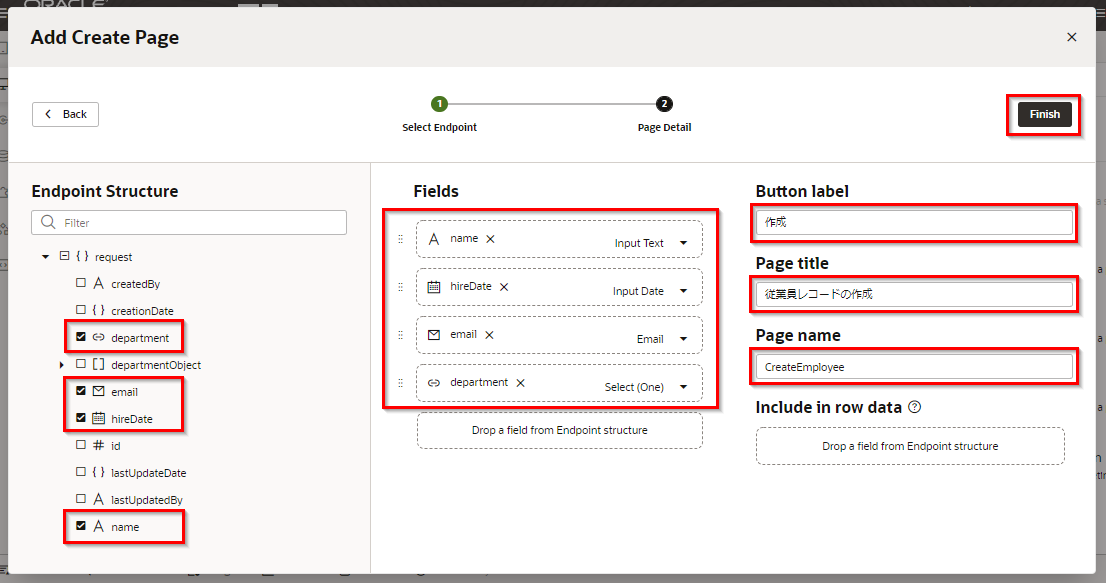Click the drag handle beside the email field

(x=401, y=335)
